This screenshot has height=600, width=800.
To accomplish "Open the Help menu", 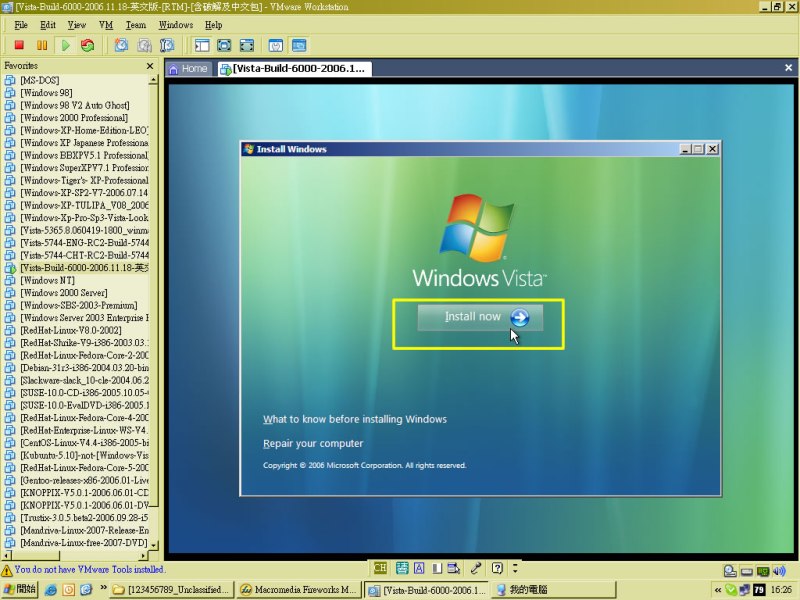I will (x=213, y=25).
